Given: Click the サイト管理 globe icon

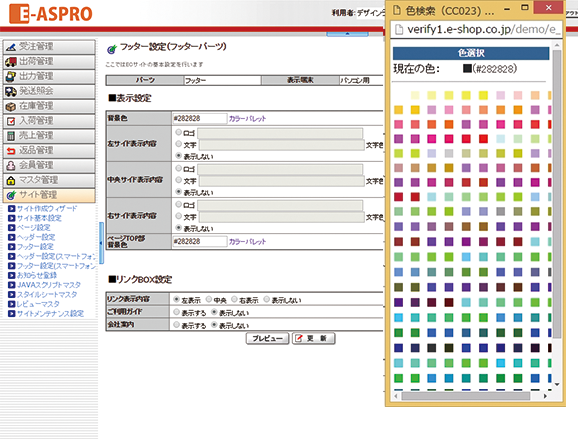Looking at the screenshot, I should pos(11,195).
